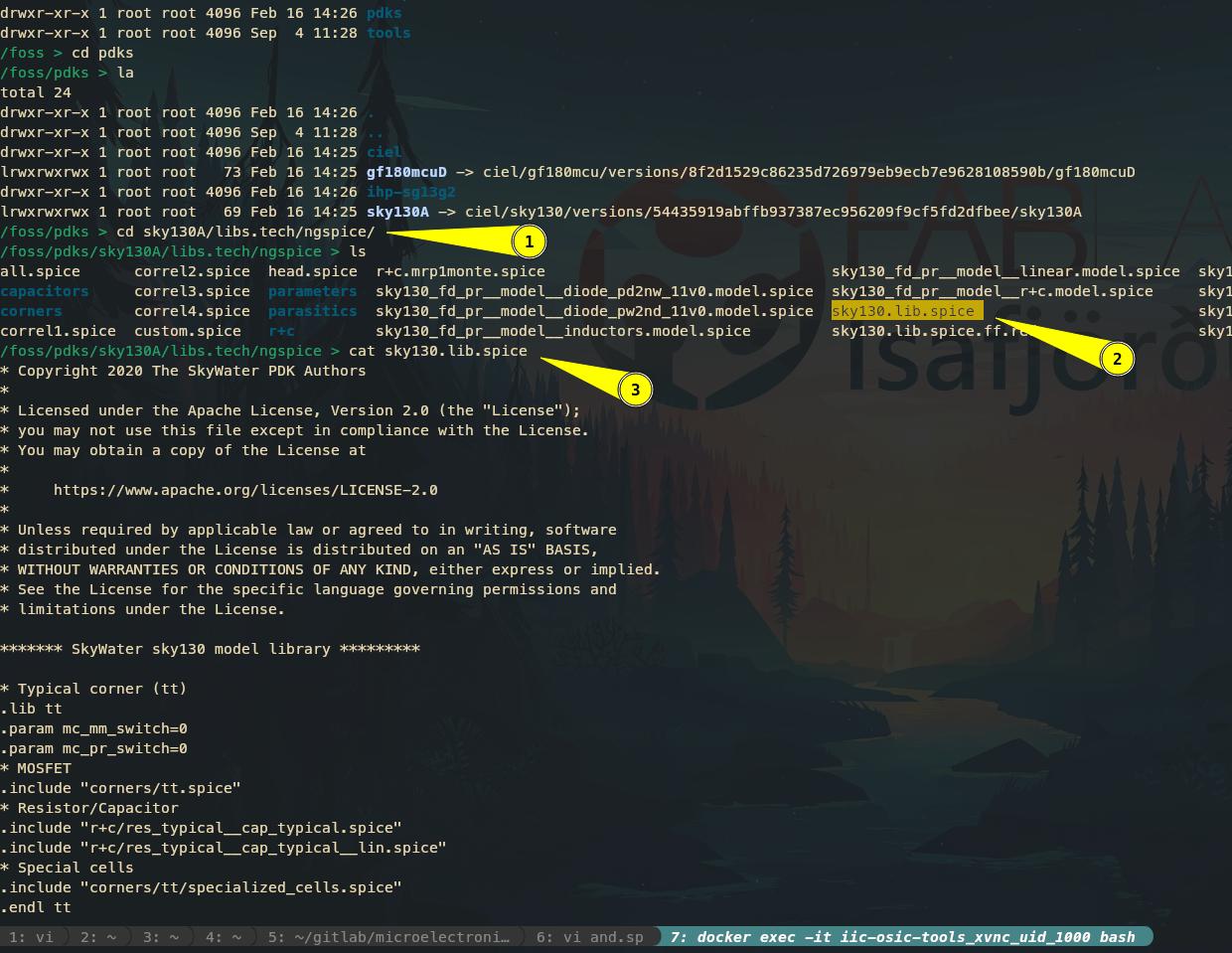The image size is (1232, 953).
Task: Open tmux window 5 gitlab microelectronics
Action: [x=388, y=937]
